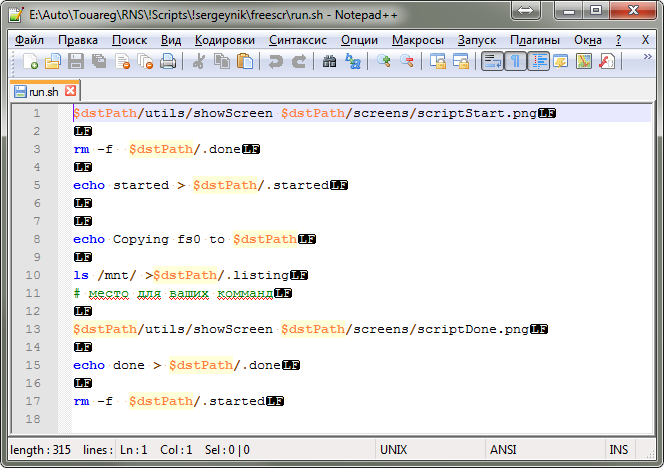The width and height of the screenshot is (664, 468).
Task: Open the Синтаксис menu
Action: [298, 40]
